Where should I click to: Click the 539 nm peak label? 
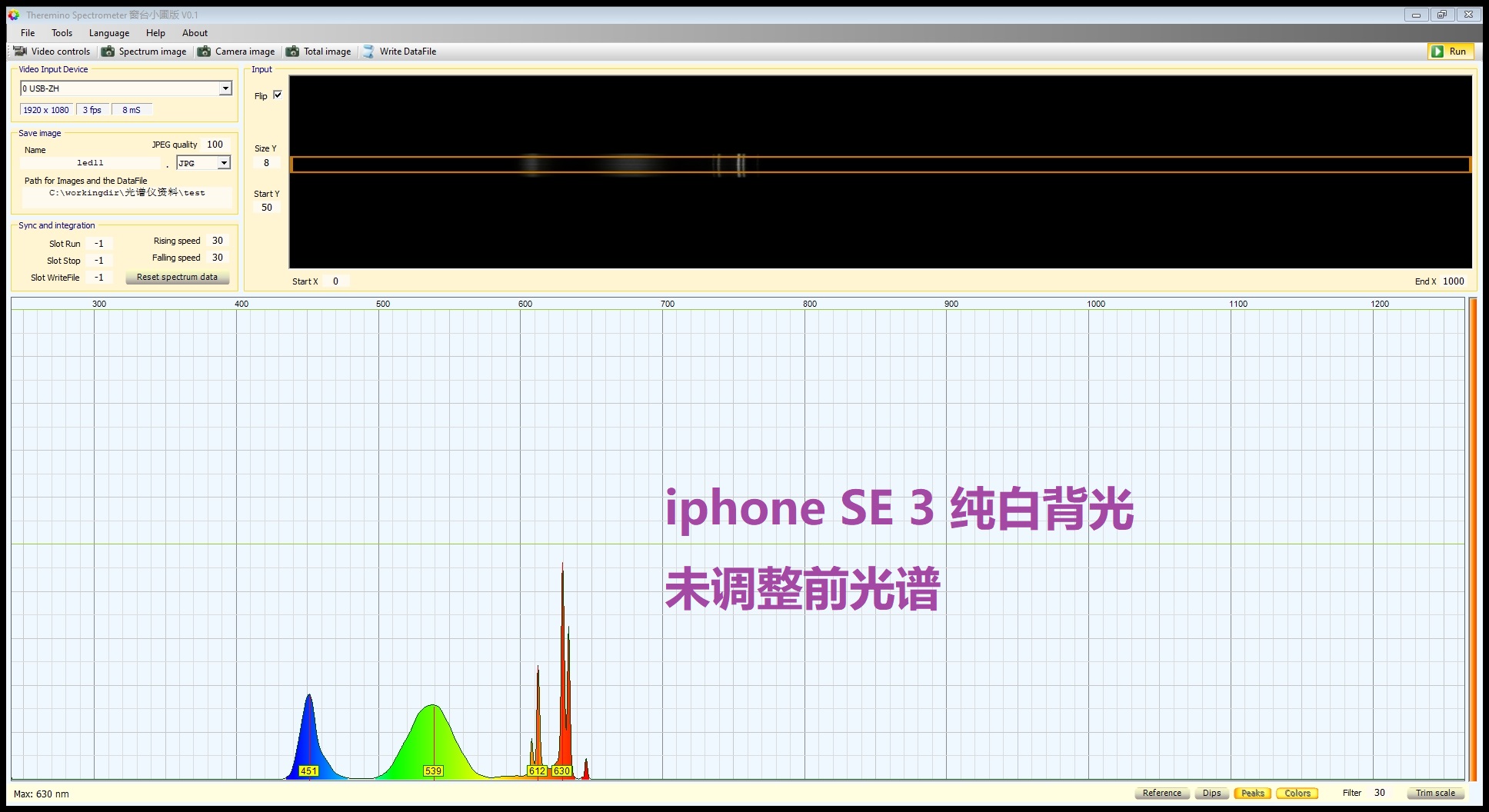433,770
